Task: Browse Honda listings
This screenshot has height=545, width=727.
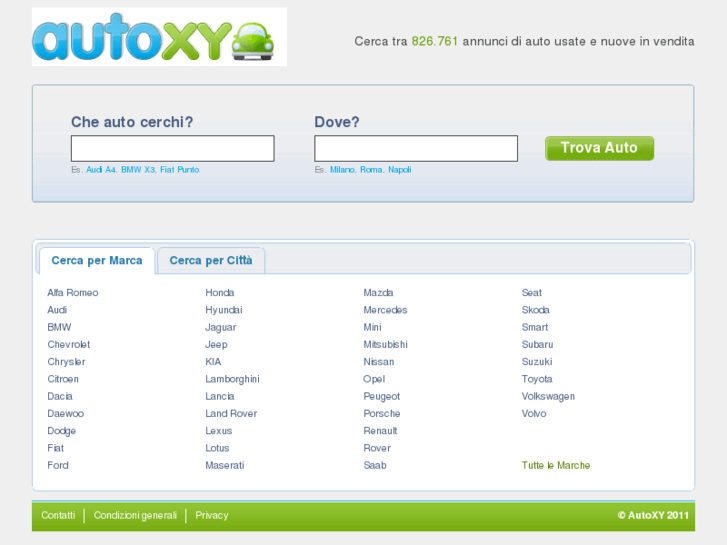Action: click(220, 293)
